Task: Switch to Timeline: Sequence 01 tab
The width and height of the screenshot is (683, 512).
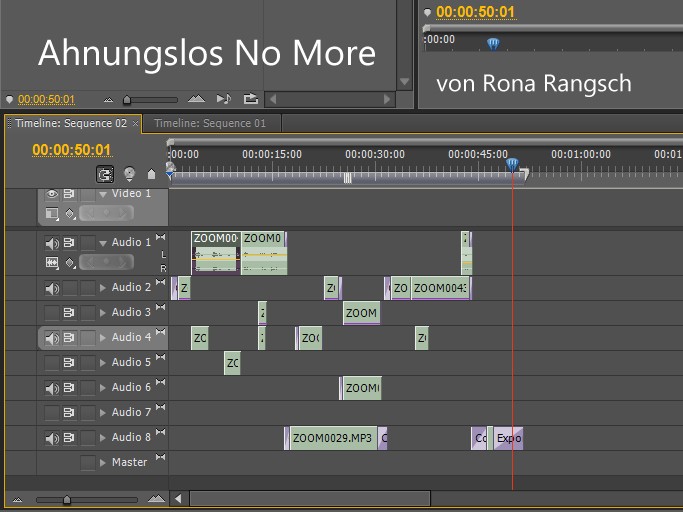Action: point(210,123)
